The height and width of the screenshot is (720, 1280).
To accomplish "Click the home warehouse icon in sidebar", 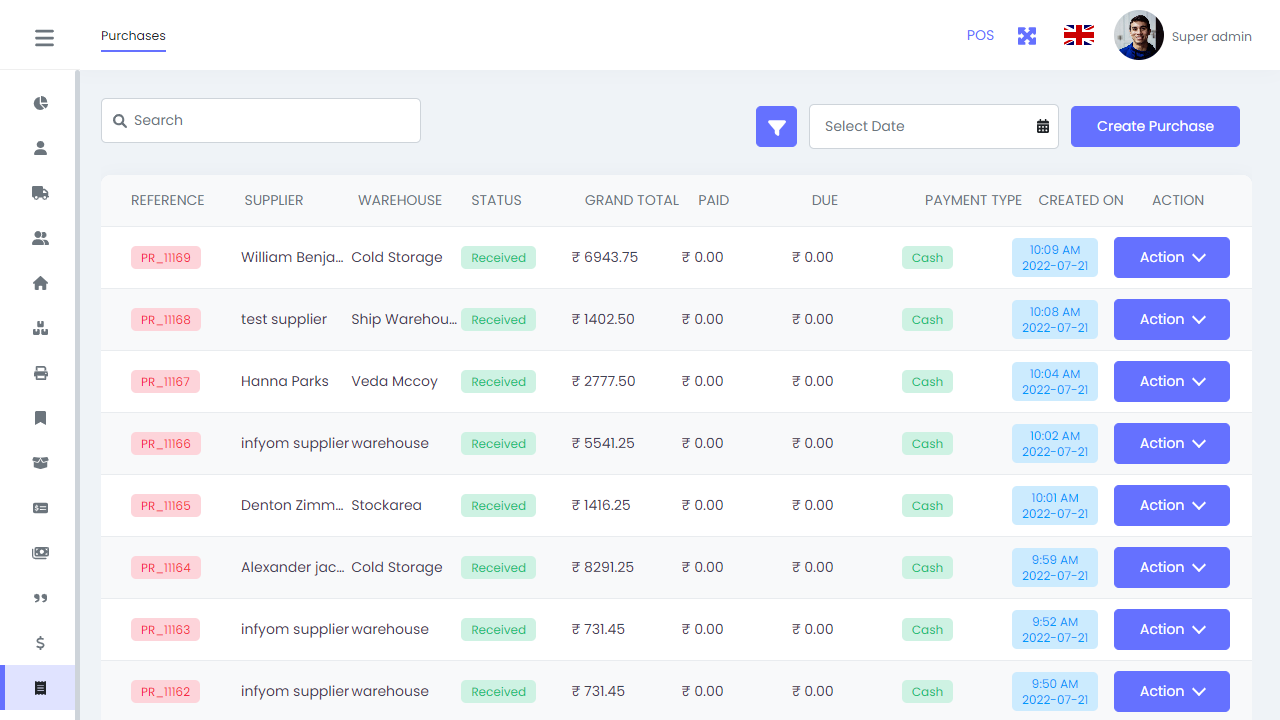I will point(40,283).
